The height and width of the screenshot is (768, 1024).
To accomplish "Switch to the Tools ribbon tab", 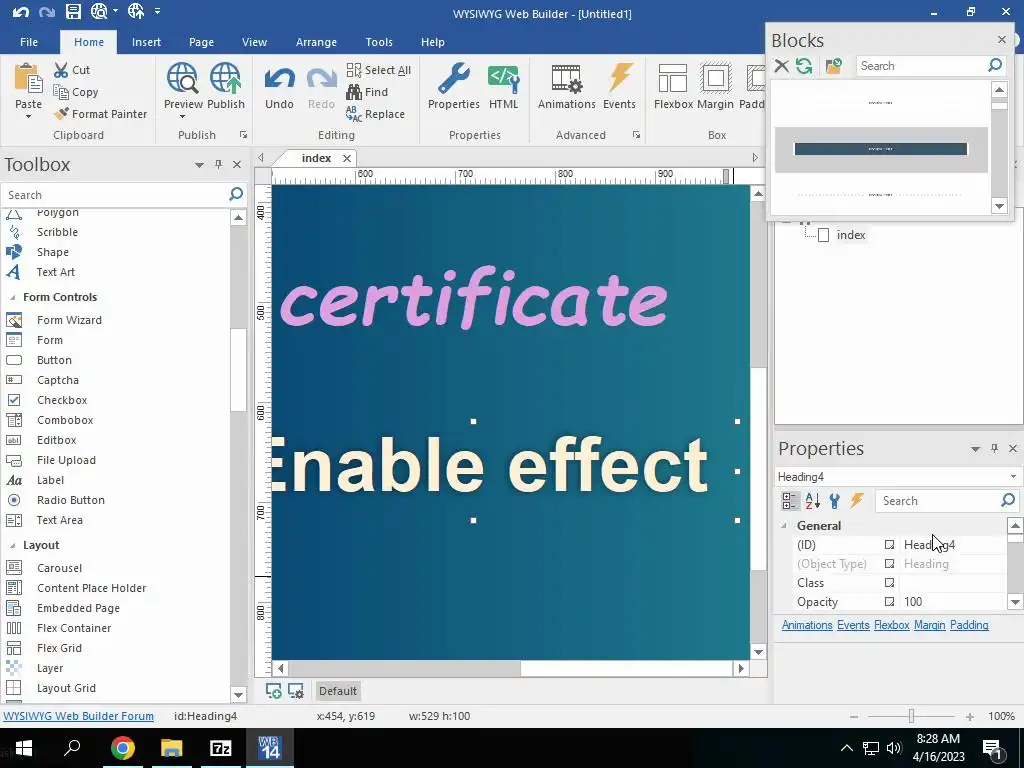I will [x=379, y=42].
